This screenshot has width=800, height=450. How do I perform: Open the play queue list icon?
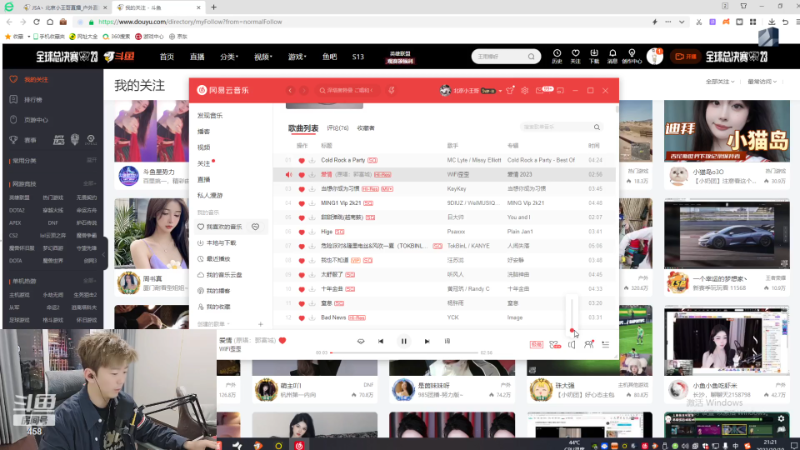606,345
